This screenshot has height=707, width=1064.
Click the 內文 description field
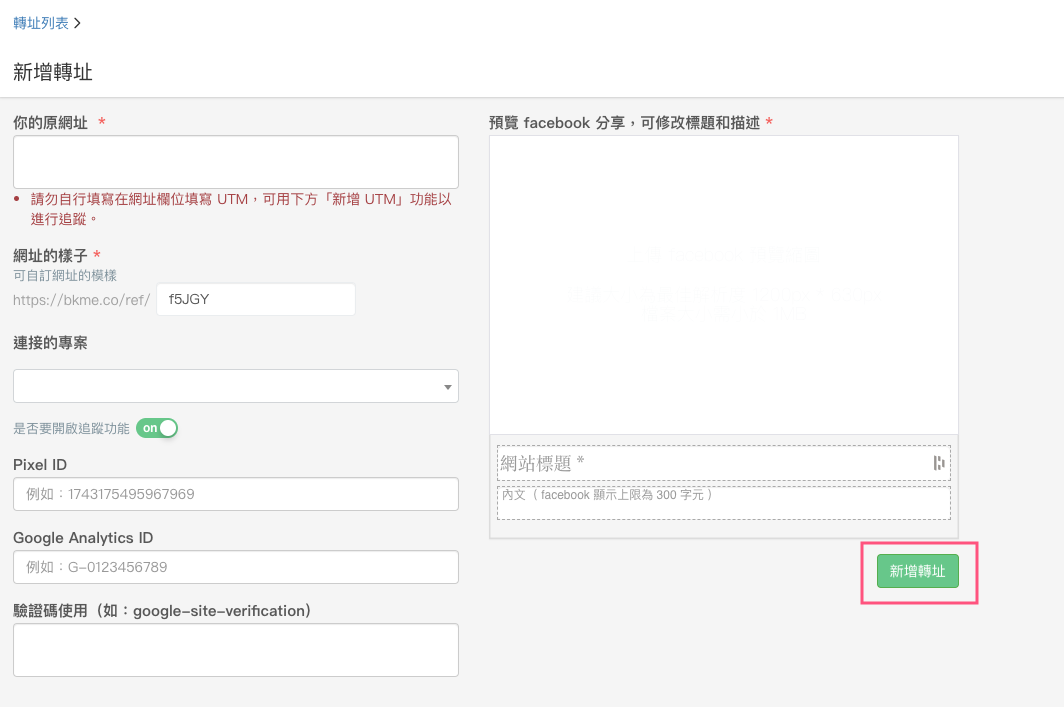point(723,503)
